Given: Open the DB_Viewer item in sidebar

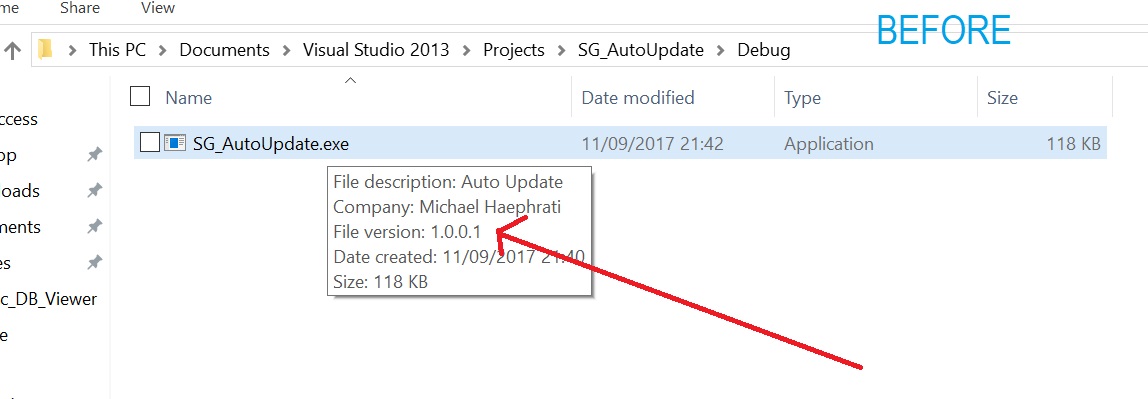Looking at the screenshot, I should pos(48,299).
